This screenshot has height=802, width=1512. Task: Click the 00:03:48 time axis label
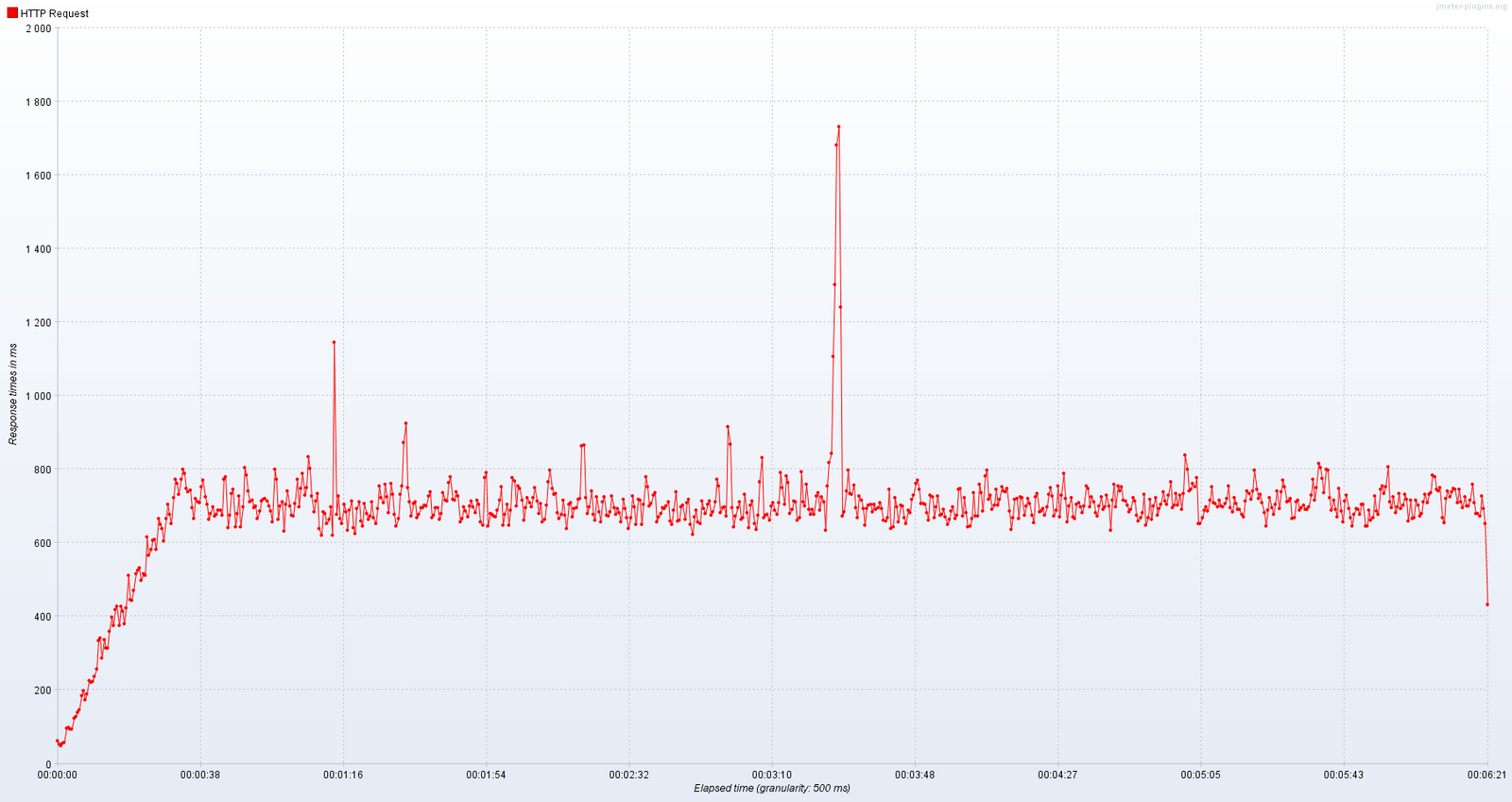(x=915, y=775)
